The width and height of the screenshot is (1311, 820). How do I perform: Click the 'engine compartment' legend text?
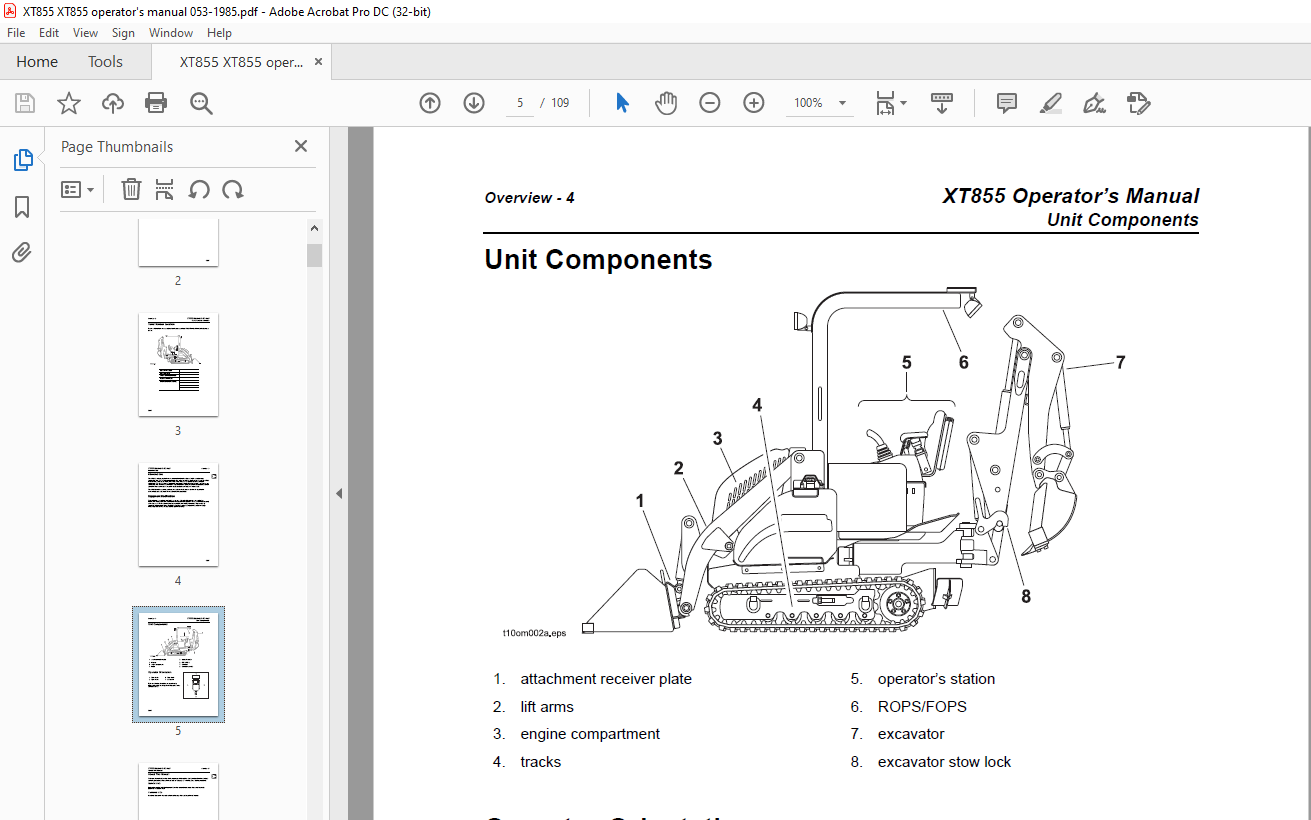coord(590,734)
